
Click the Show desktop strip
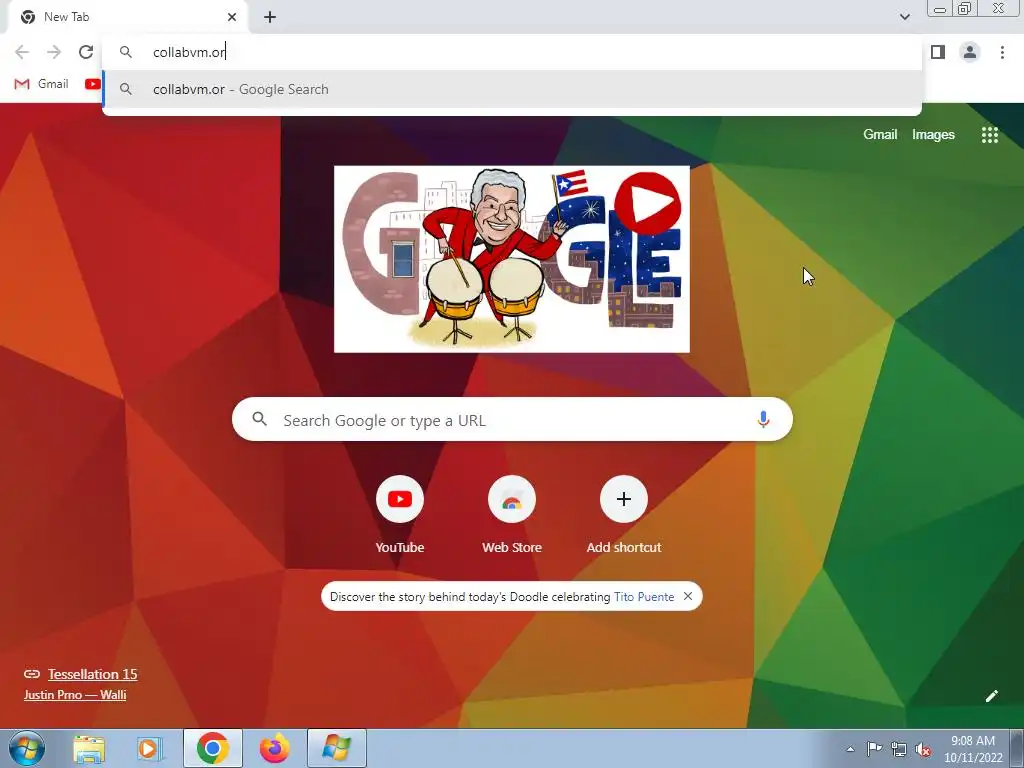[x=1017, y=748]
